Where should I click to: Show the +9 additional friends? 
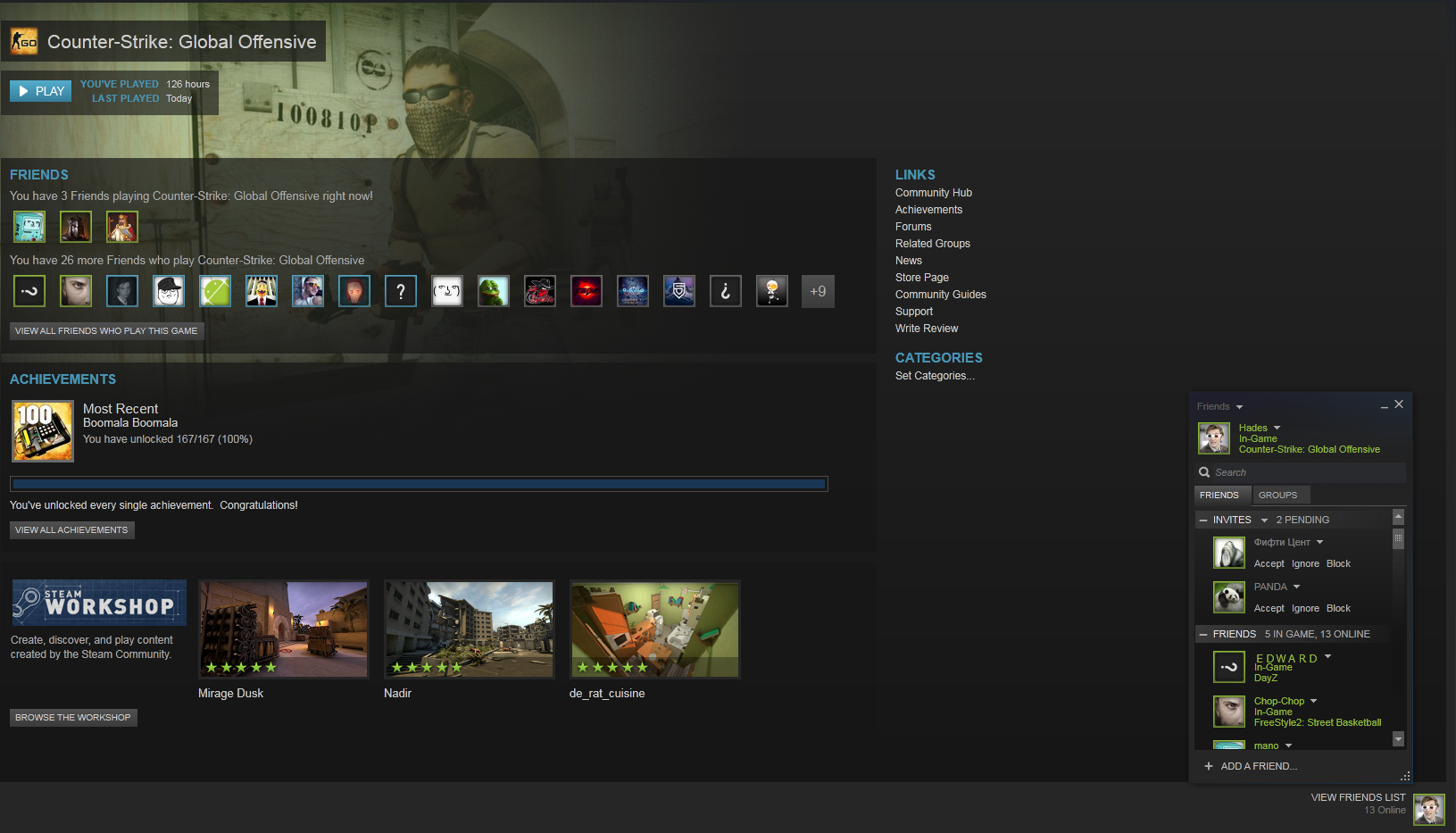tap(818, 291)
